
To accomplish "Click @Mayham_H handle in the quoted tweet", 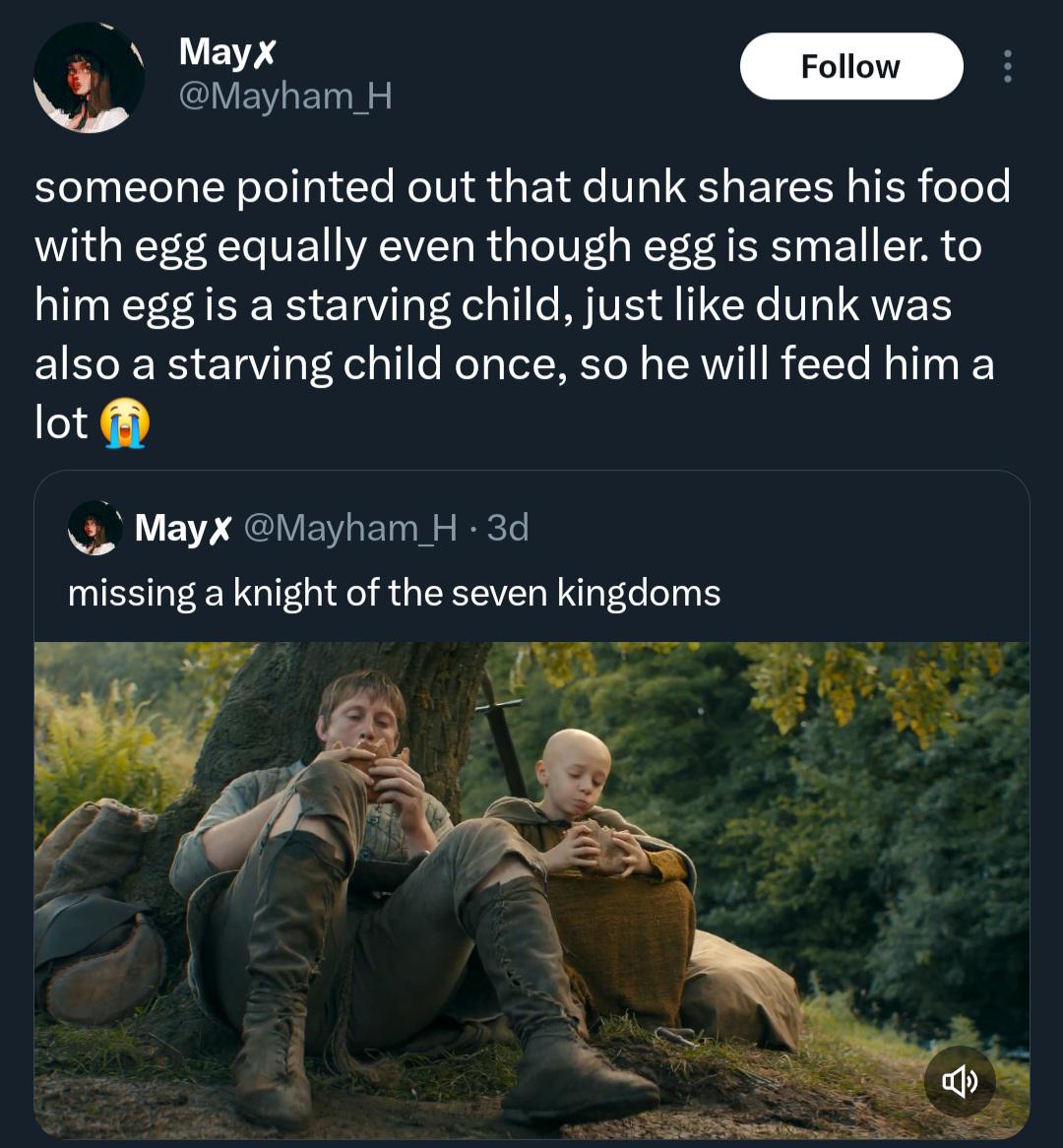I will pyautogui.click(x=349, y=529).
